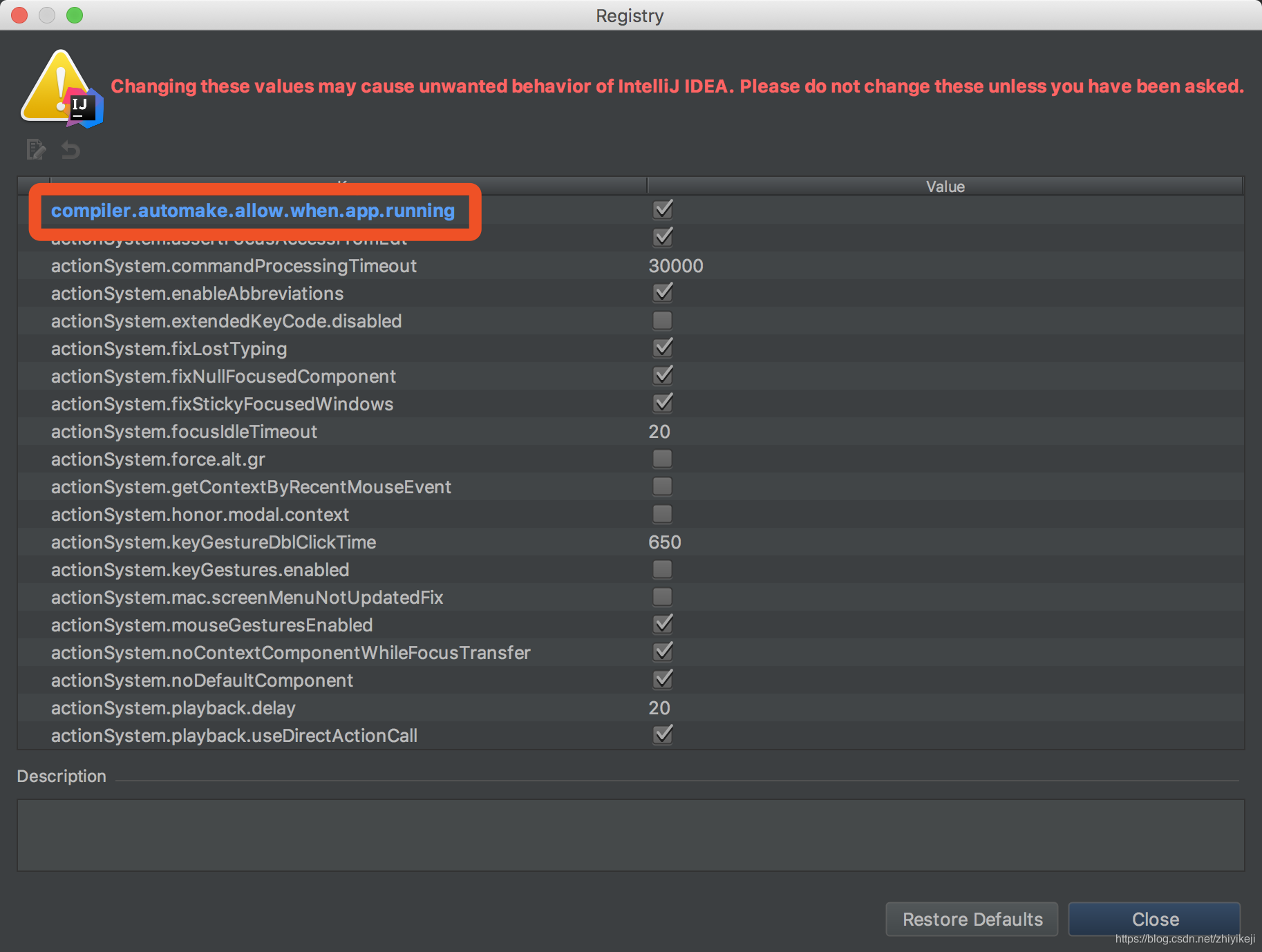Toggle actionSystem.enableAbbreviations checkbox
This screenshot has height=952, width=1262.
663,292
